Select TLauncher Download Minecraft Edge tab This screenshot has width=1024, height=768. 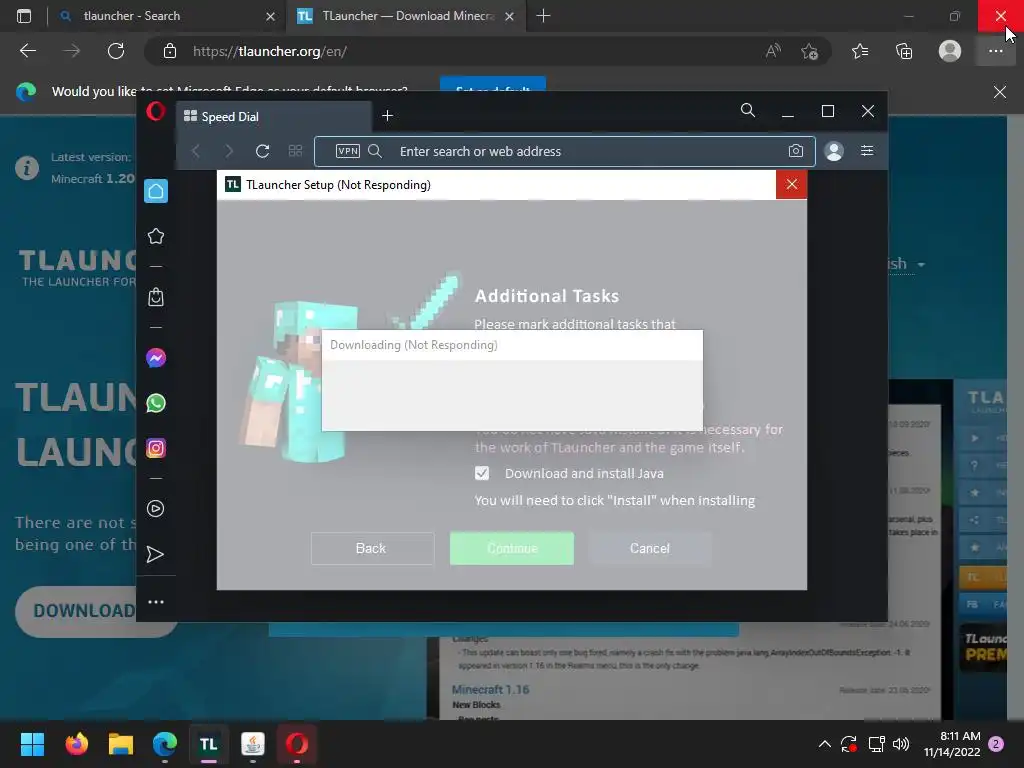point(405,16)
